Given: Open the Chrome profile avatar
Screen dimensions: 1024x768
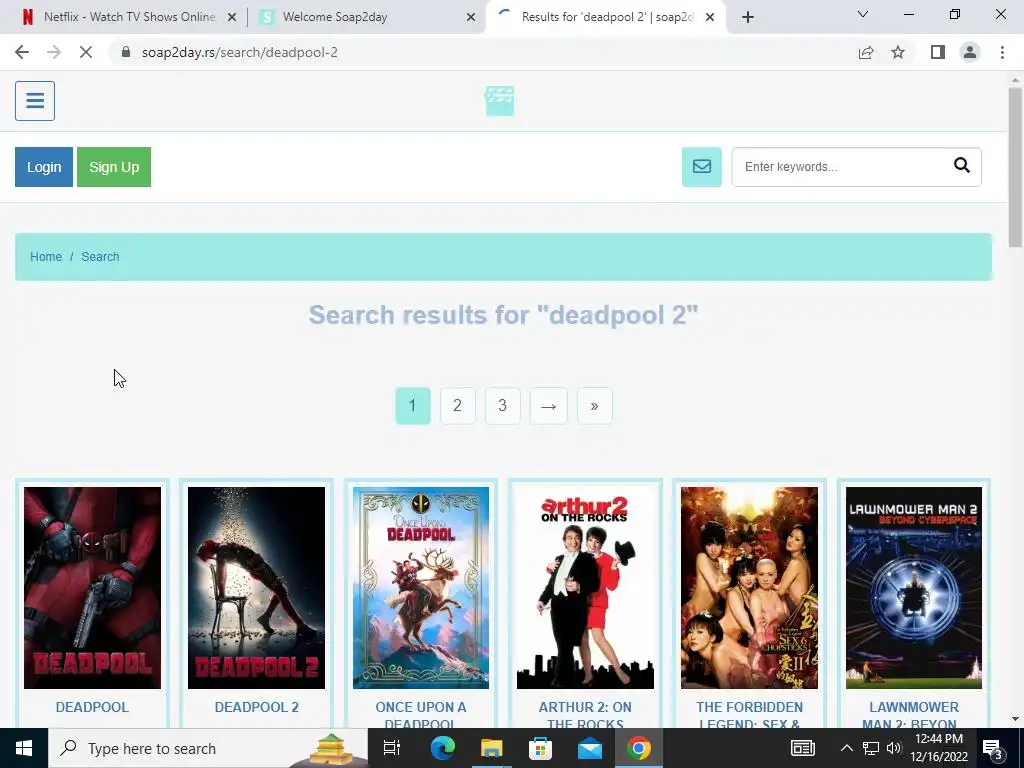Looking at the screenshot, I should (x=970, y=52).
